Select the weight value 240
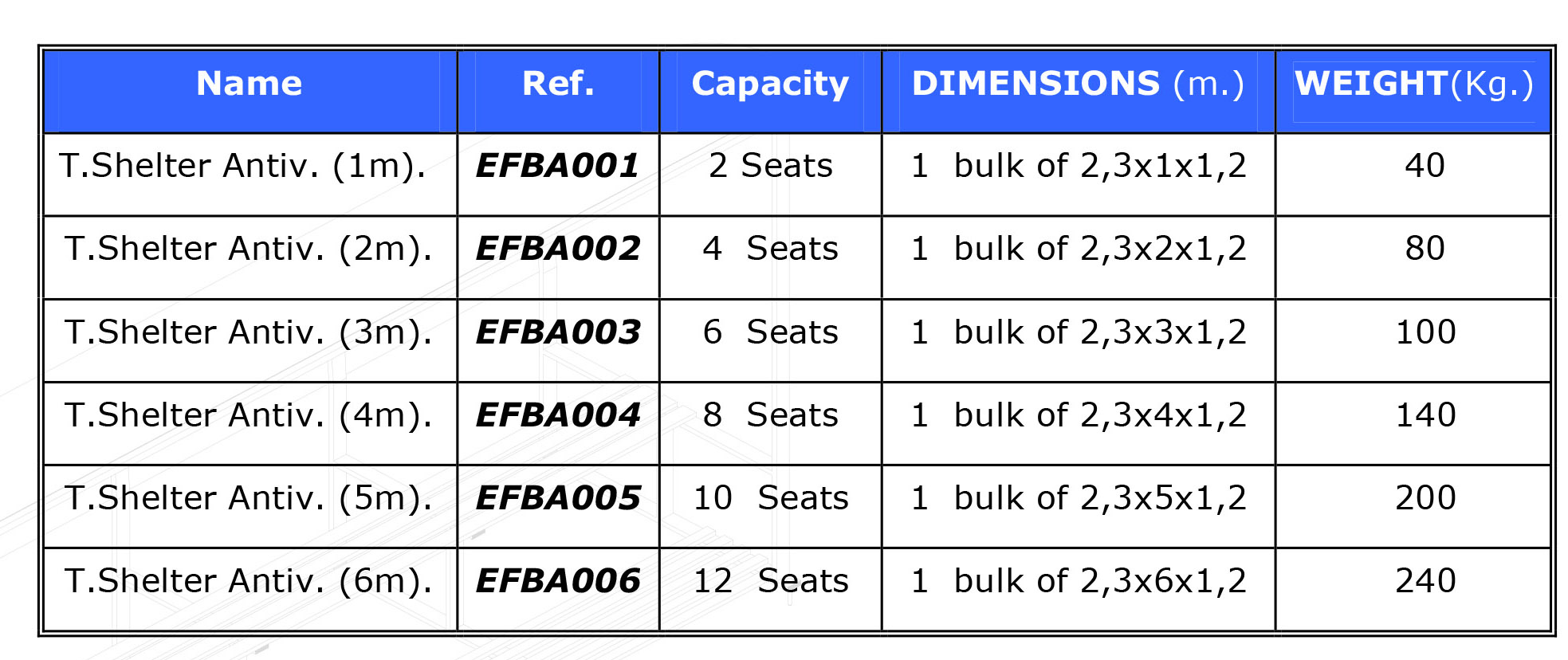Image resolution: width=1568 pixels, height=660 pixels. (x=1425, y=581)
